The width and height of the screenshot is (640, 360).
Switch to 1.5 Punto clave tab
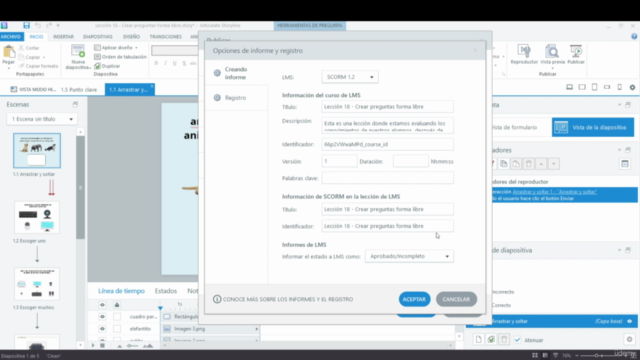pyautogui.click(x=79, y=89)
